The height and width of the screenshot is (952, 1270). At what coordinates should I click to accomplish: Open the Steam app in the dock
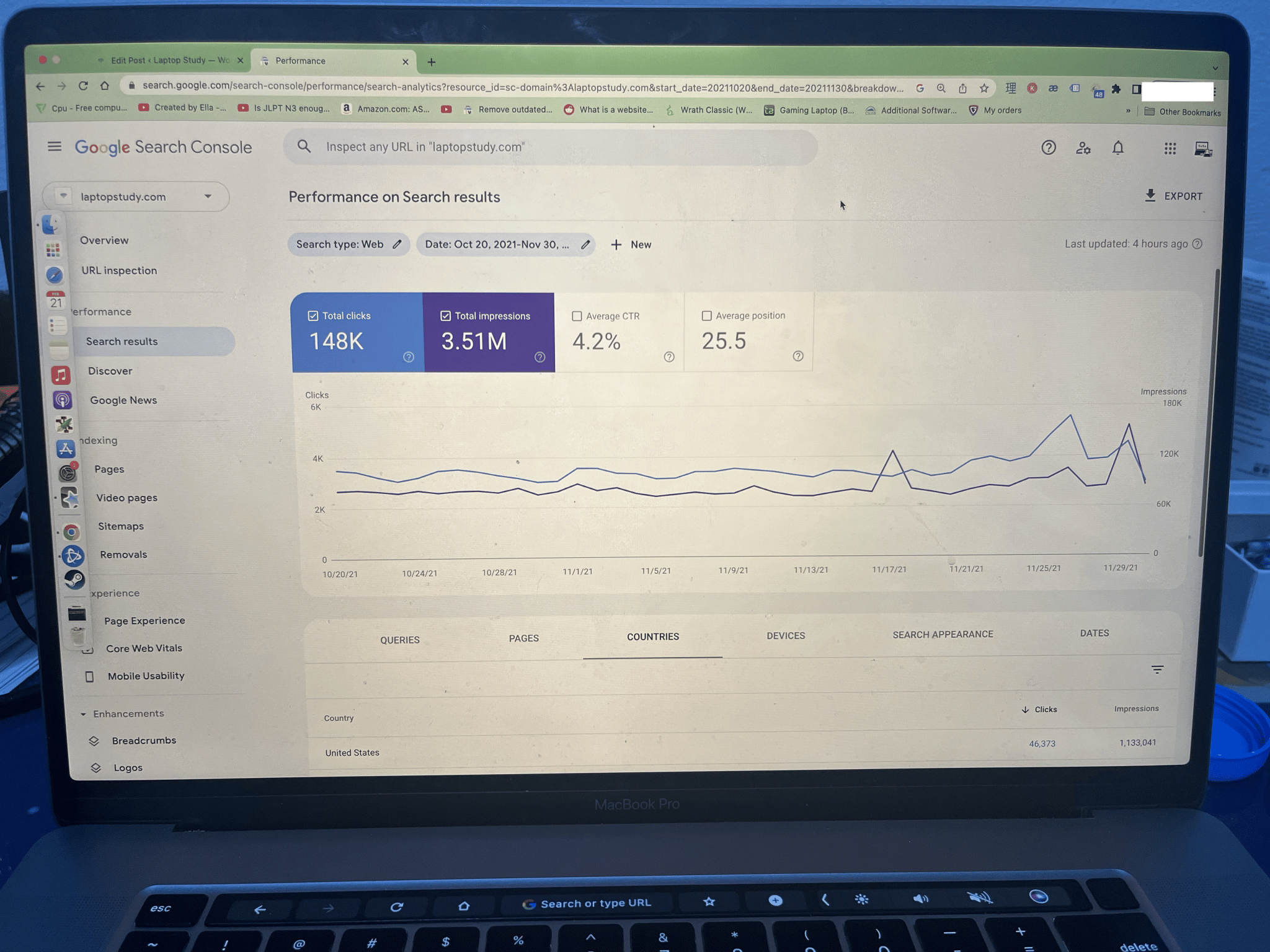click(74, 580)
